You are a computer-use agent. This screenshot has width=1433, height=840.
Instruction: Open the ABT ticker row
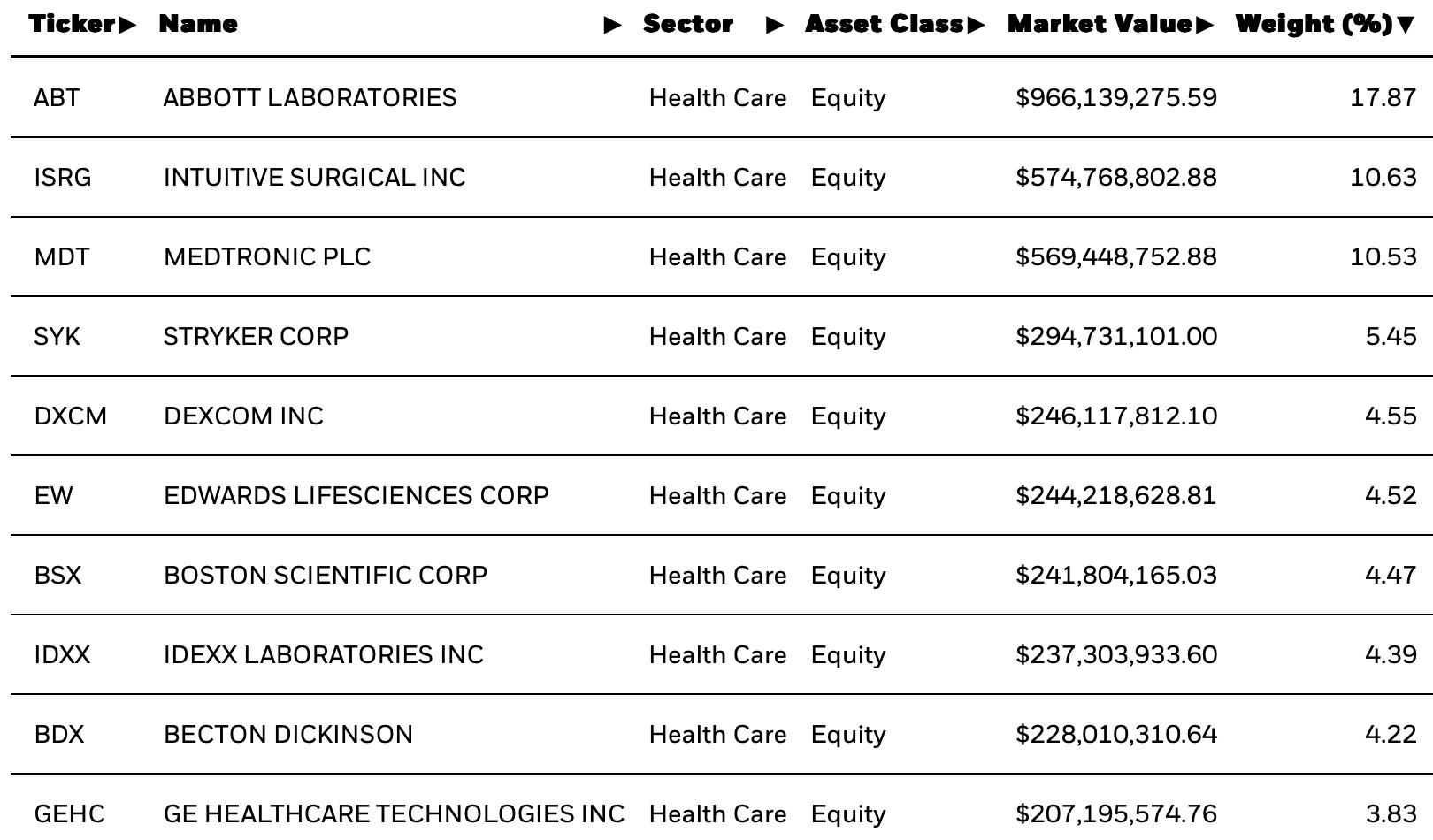[x=722, y=97]
